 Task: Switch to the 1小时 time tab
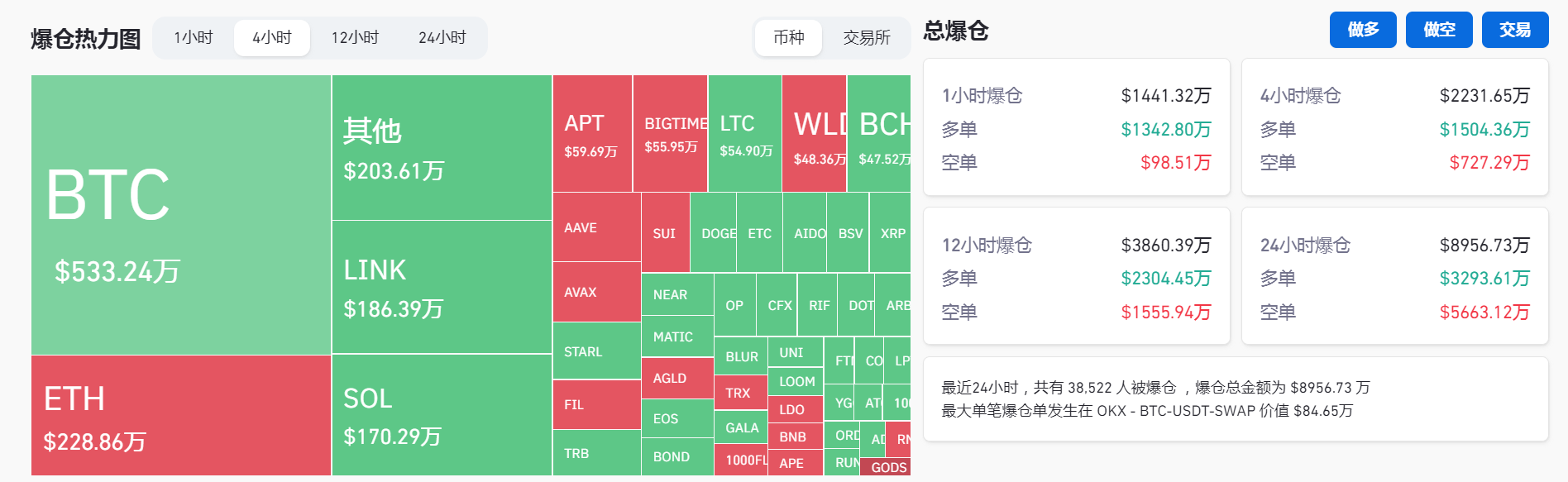pyautogui.click(x=191, y=36)
